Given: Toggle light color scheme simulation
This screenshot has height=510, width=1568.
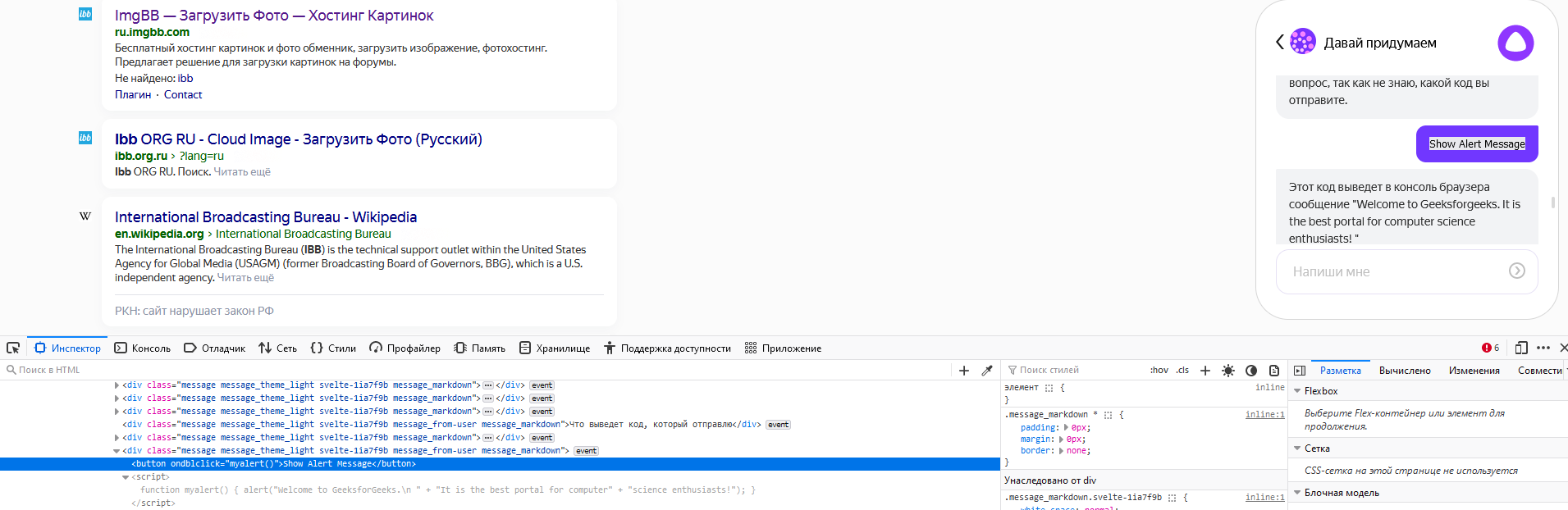Looking at the screenshot, I should pos(1228,371).
